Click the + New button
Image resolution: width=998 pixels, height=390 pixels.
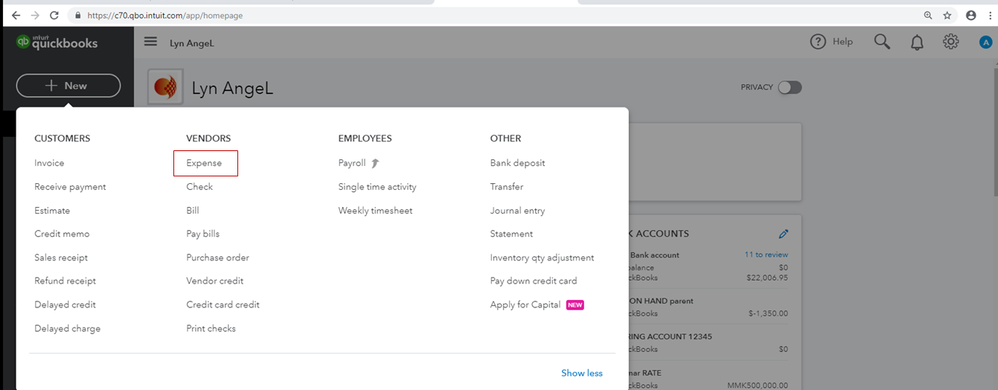(68, 86)
